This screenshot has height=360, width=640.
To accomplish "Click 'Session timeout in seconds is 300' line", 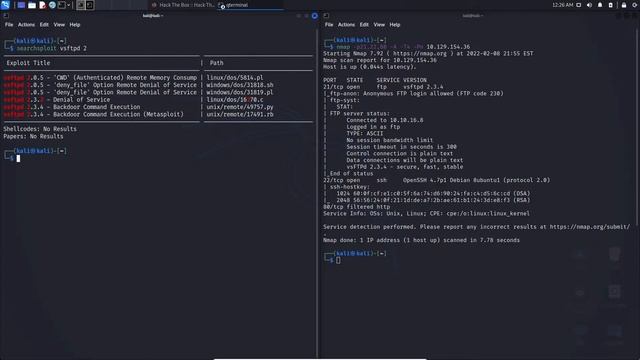I will [402, 147].
